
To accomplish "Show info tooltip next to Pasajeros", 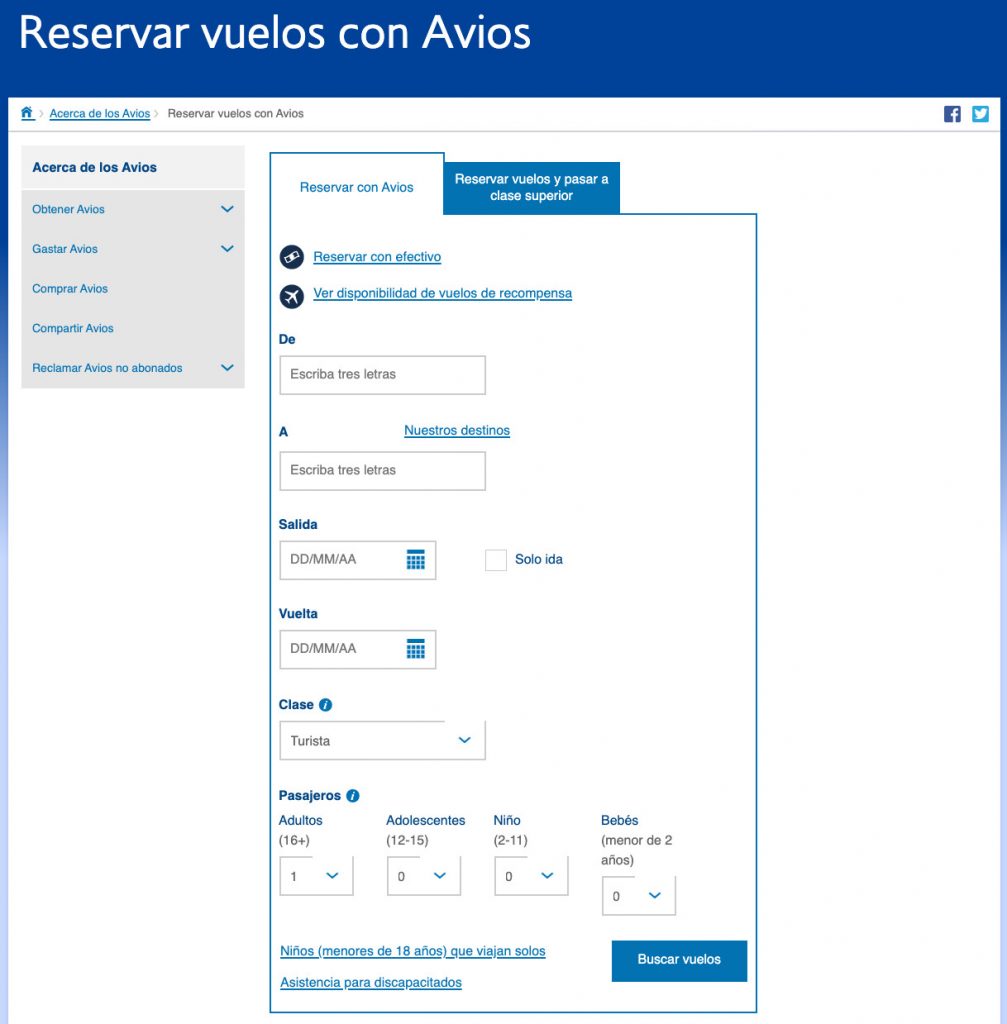I will click(353, 795).
